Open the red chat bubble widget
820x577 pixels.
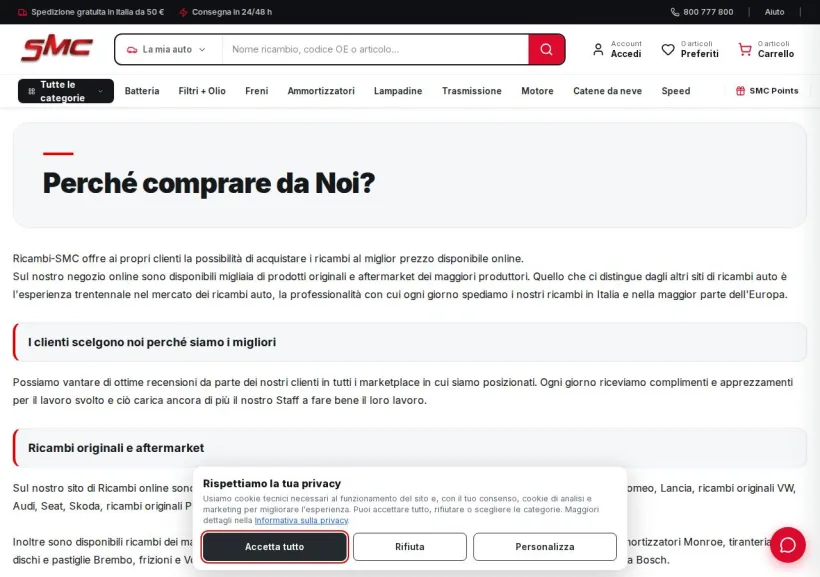pos(788,545)
